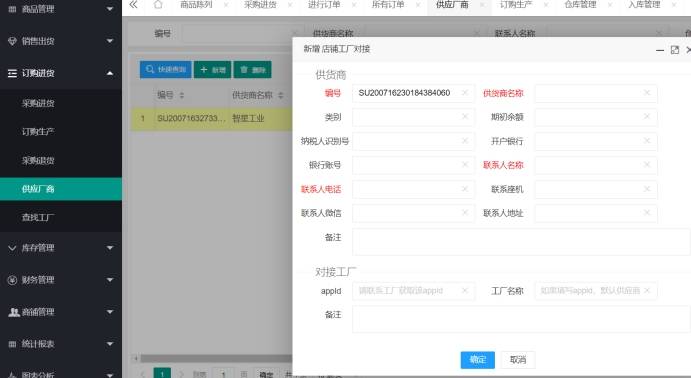This screenshot has width=691, height=378.
Task: Switch to the 订购生产 tab
Action: click(516, 5)
